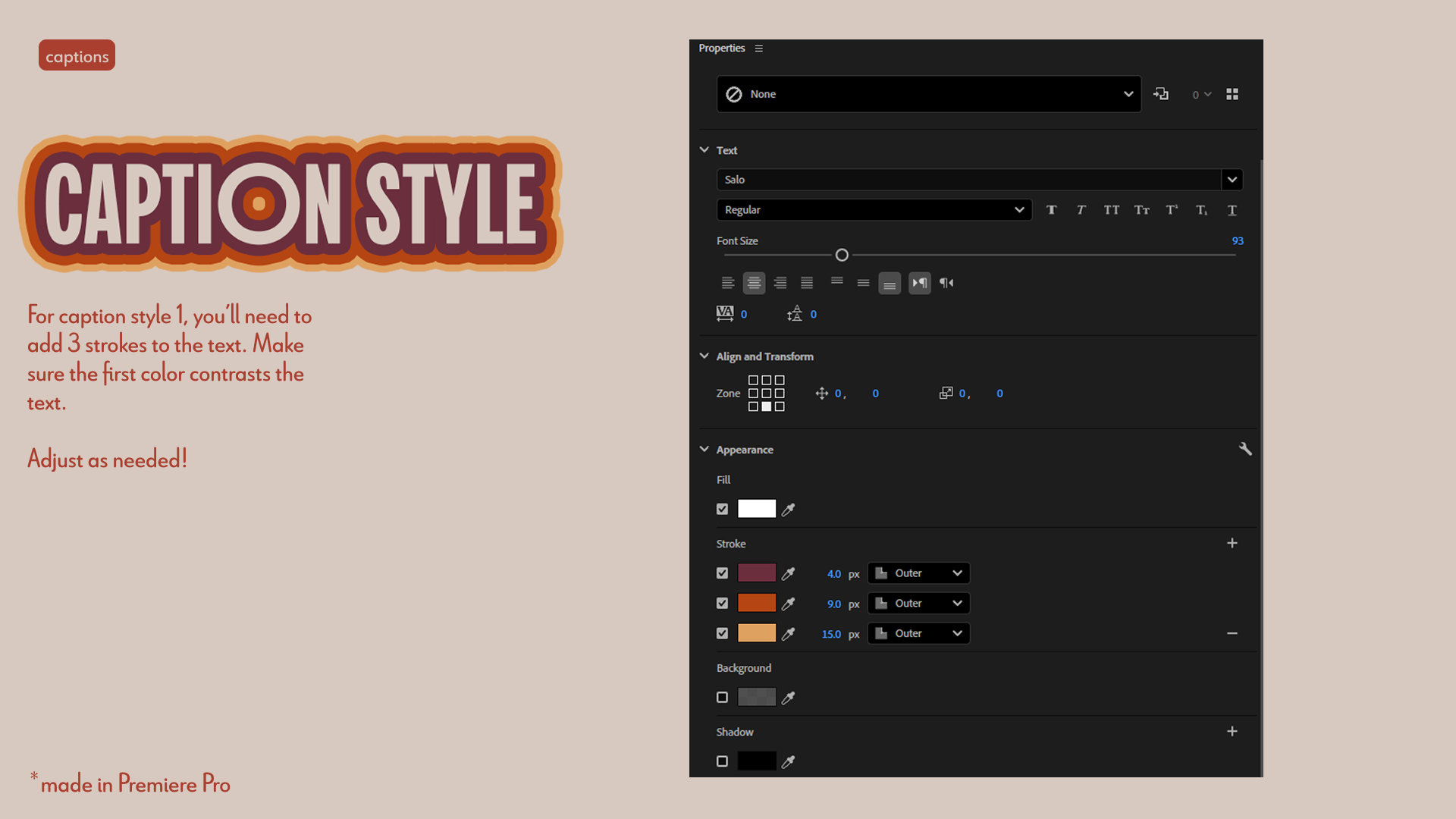
Task: Open Appearance wrench settings
Action: [1245, 449]
